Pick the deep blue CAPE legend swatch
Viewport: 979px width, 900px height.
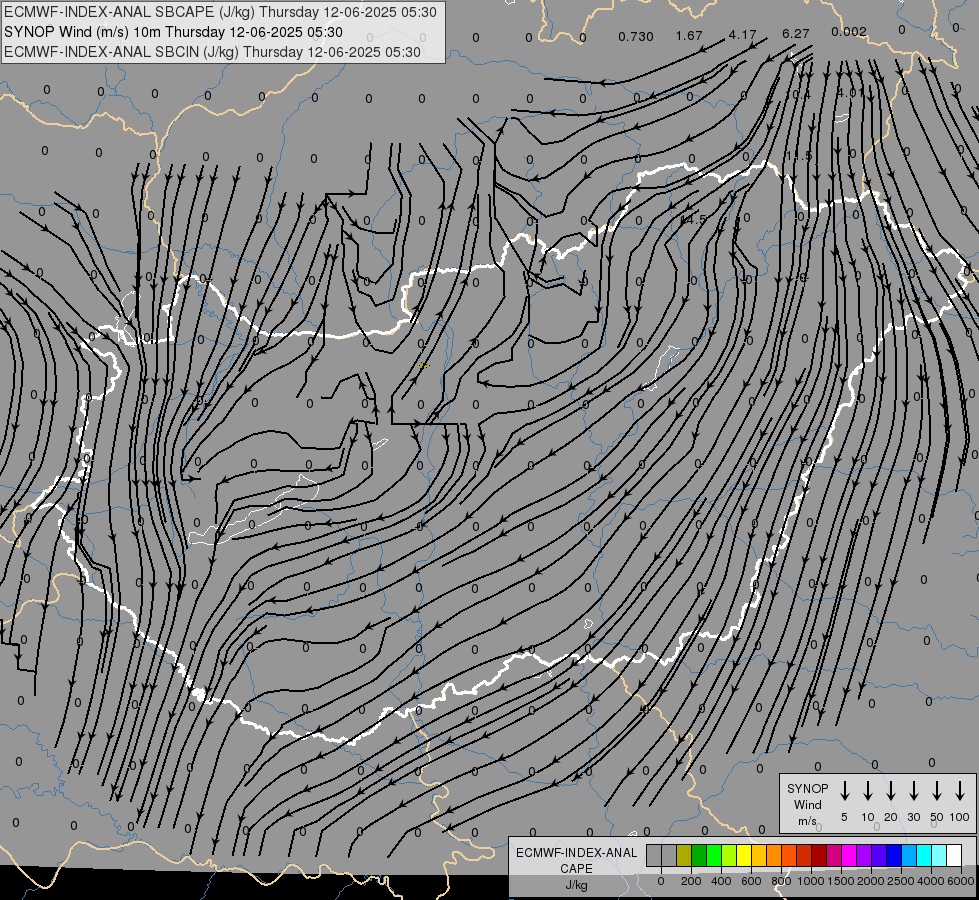tap(893, 855)
